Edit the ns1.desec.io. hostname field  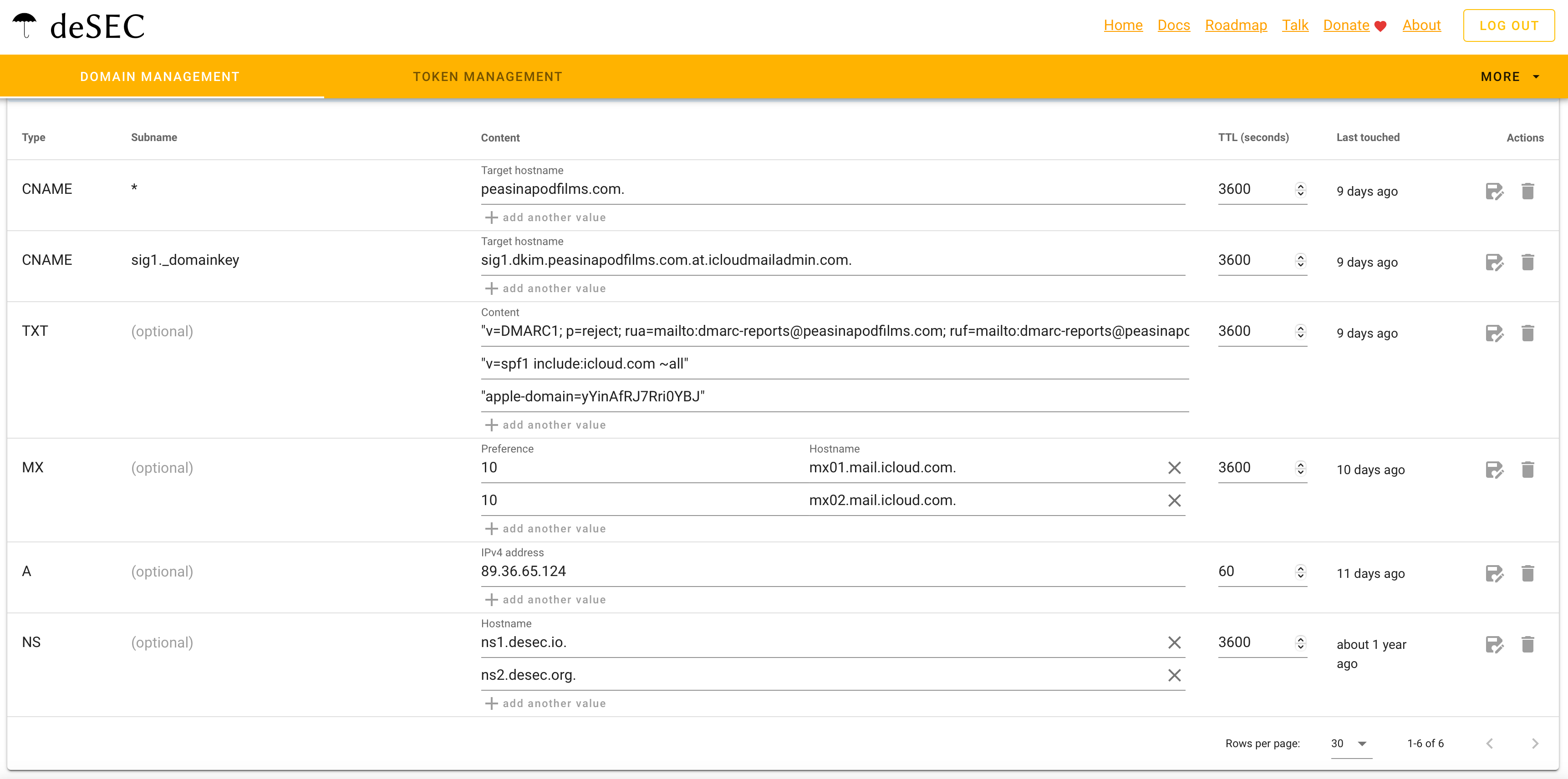822,642
